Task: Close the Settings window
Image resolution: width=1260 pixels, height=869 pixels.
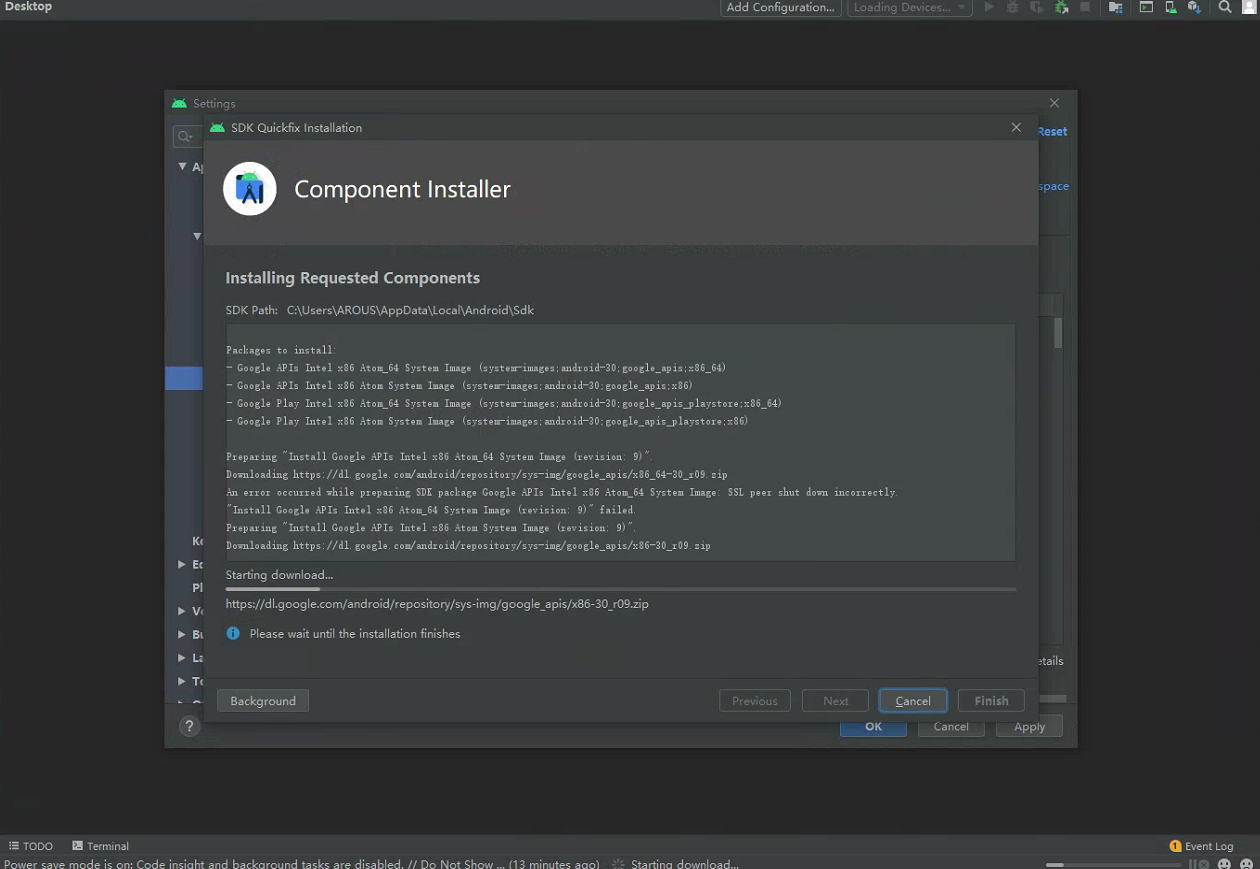Action: pyautogui.click(x=1054, y=103)
